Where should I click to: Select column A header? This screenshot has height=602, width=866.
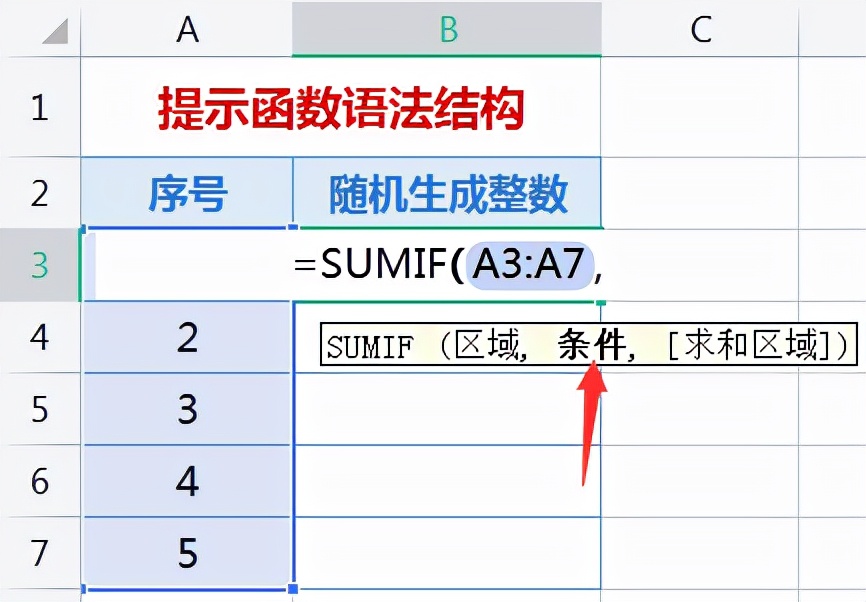tap(187, 30)
